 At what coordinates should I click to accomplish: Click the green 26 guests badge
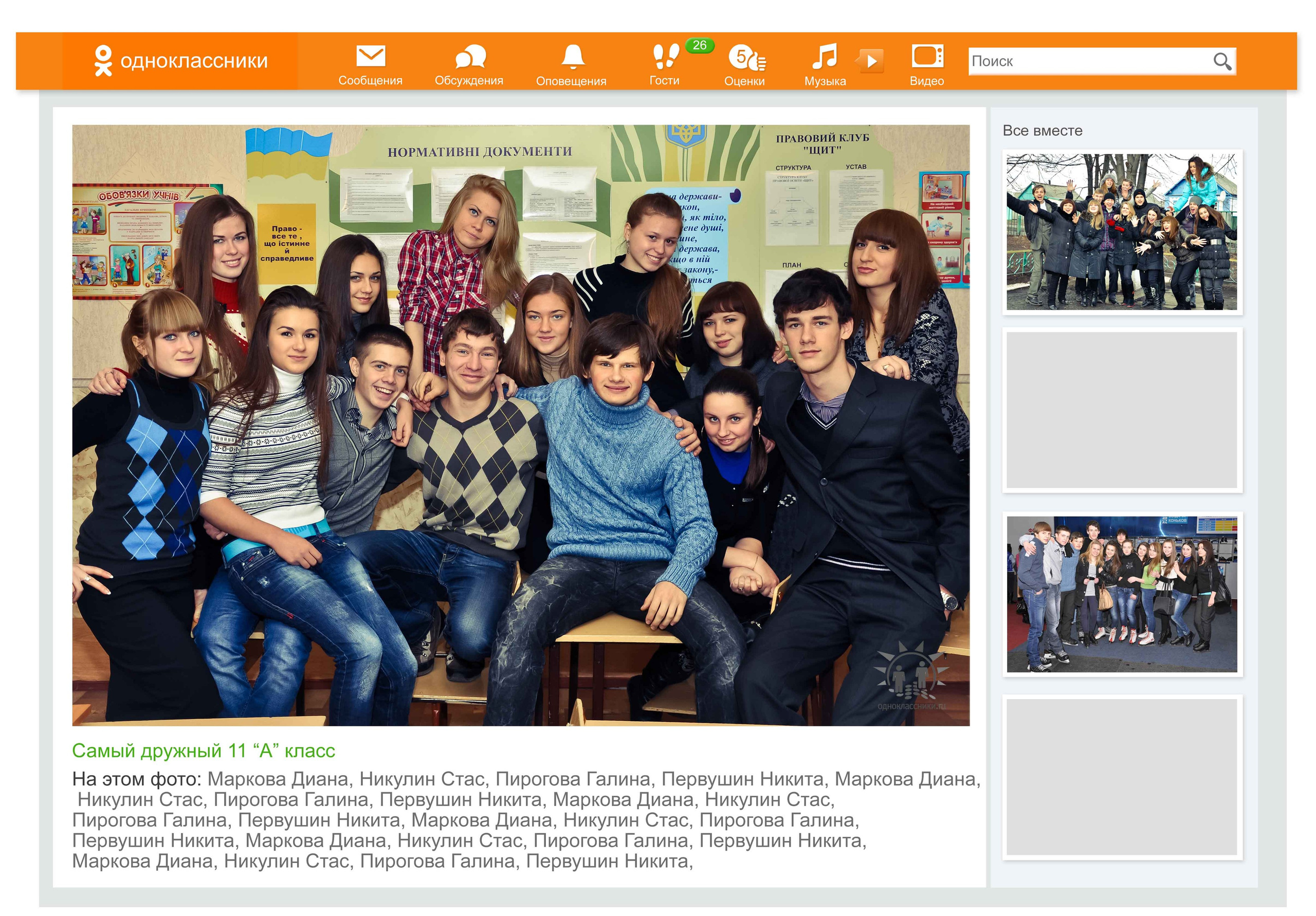(699, 45)
